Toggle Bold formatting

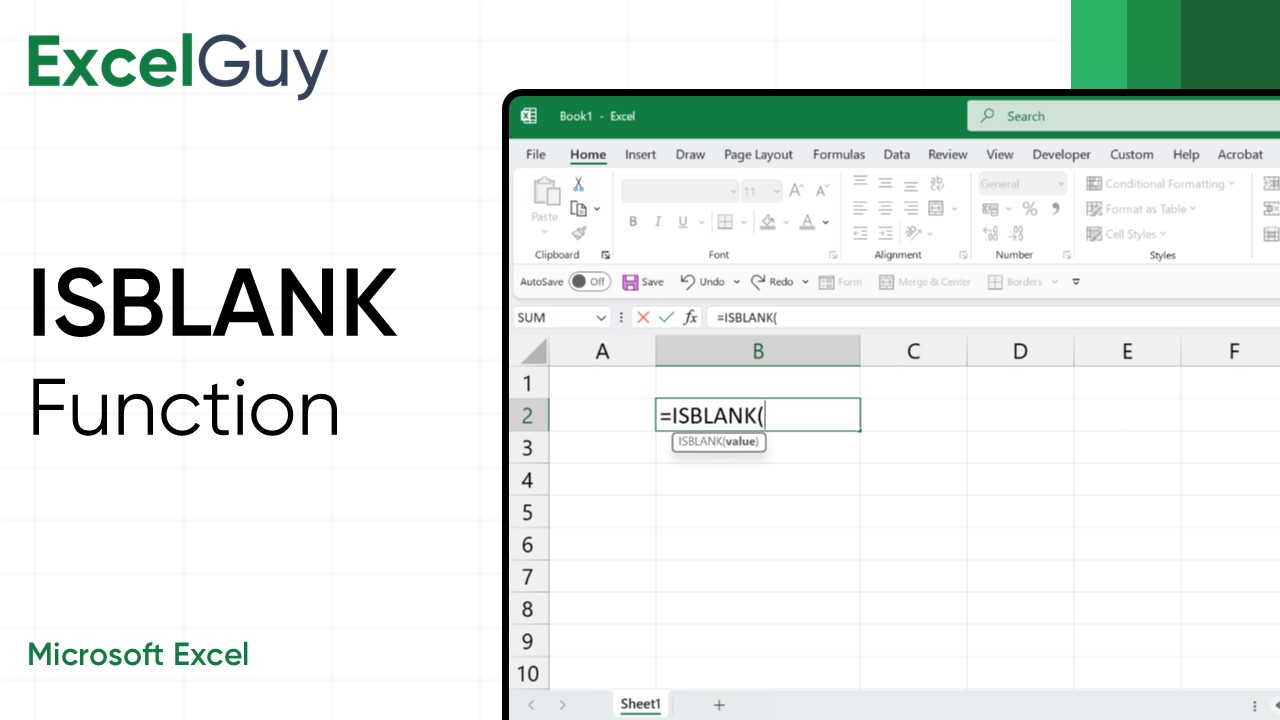click(x=633, y=222)
